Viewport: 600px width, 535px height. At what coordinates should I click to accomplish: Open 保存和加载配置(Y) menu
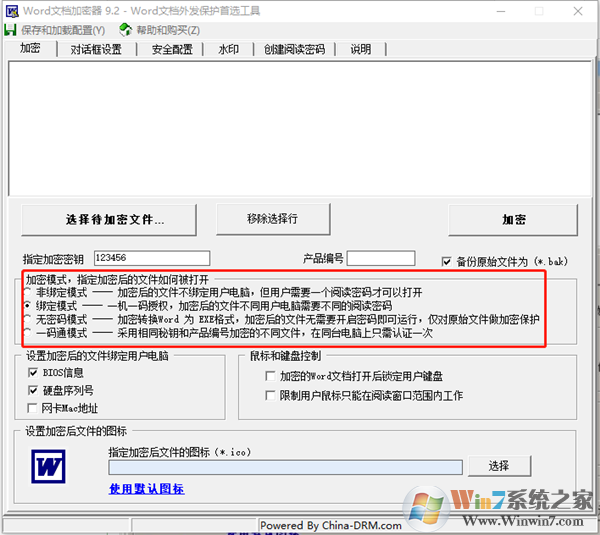pyautogui.click(x=63, y=30)
